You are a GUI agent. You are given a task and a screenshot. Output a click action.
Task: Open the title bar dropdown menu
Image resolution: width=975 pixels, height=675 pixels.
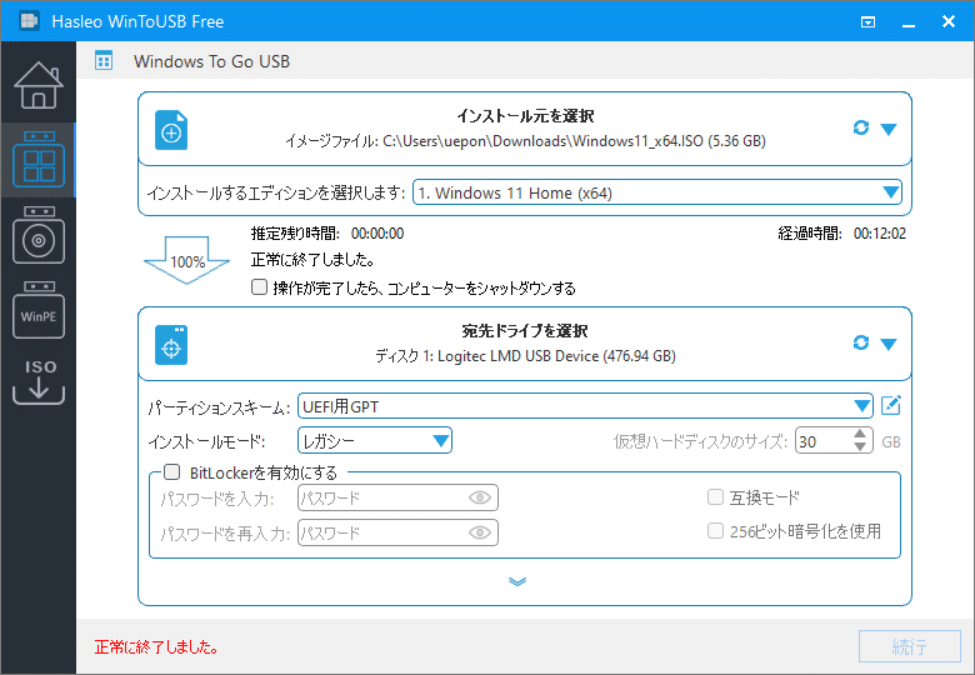(x=868, y=21)
